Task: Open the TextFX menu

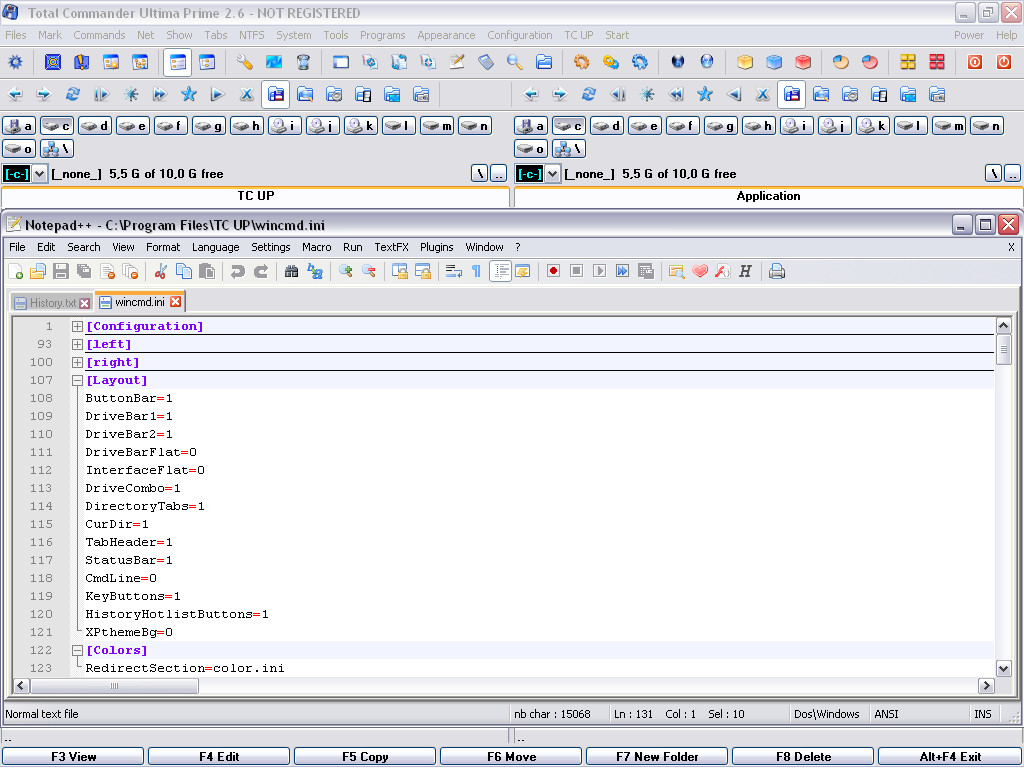Action: (391, 247)
